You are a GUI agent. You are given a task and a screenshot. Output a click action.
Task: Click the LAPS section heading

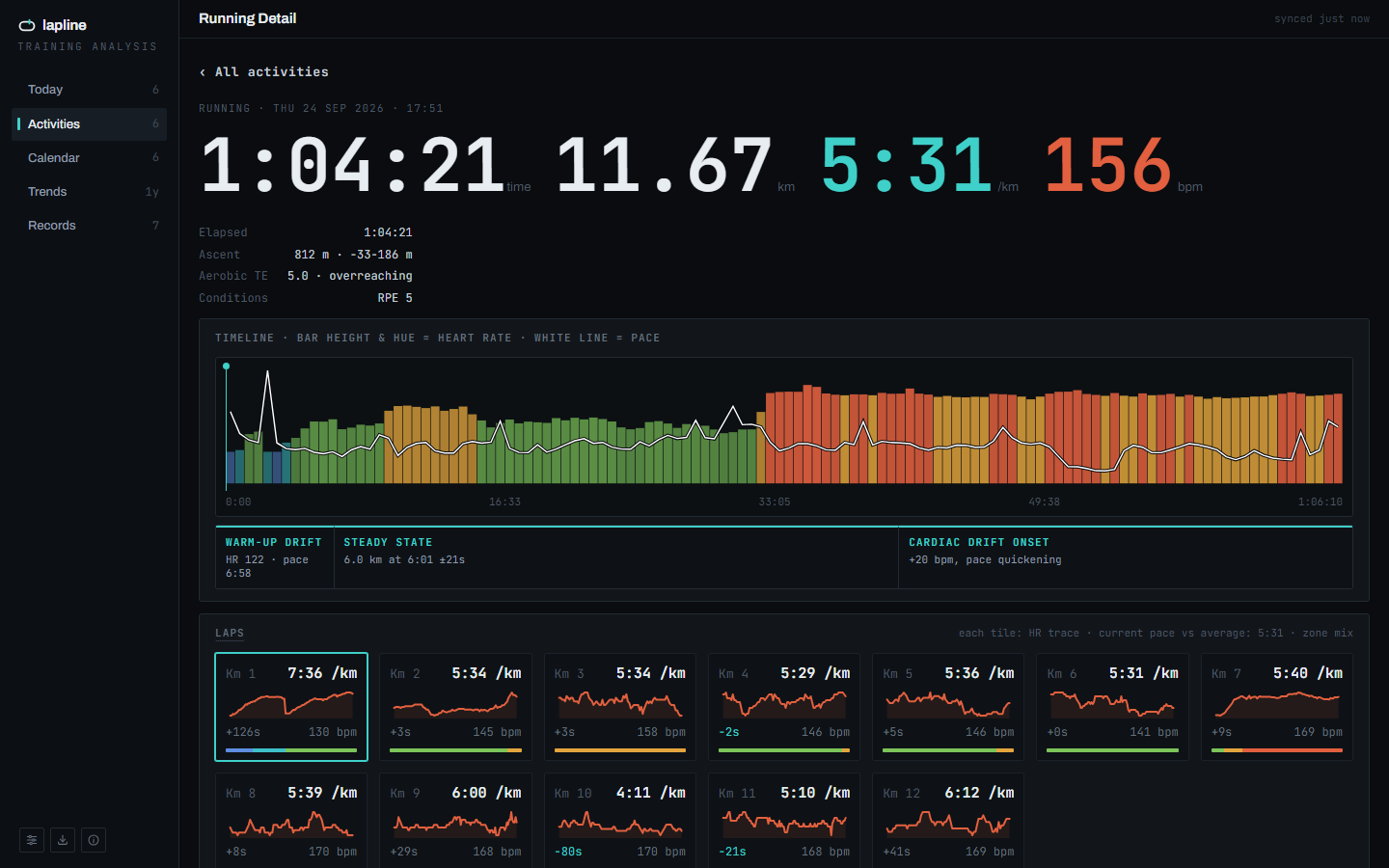(x=230, y=633)
